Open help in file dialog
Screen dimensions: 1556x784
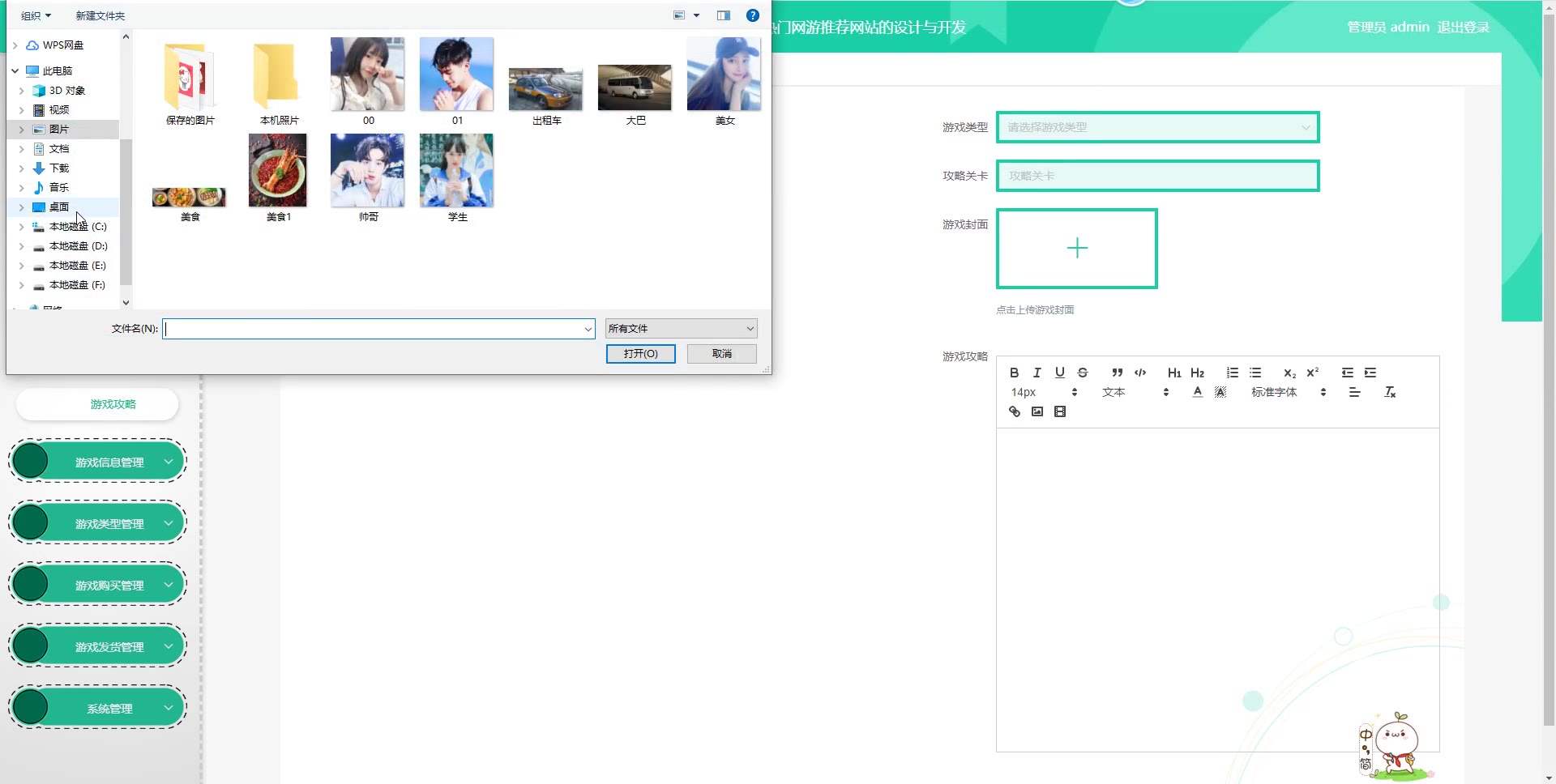tap(752, 15)
